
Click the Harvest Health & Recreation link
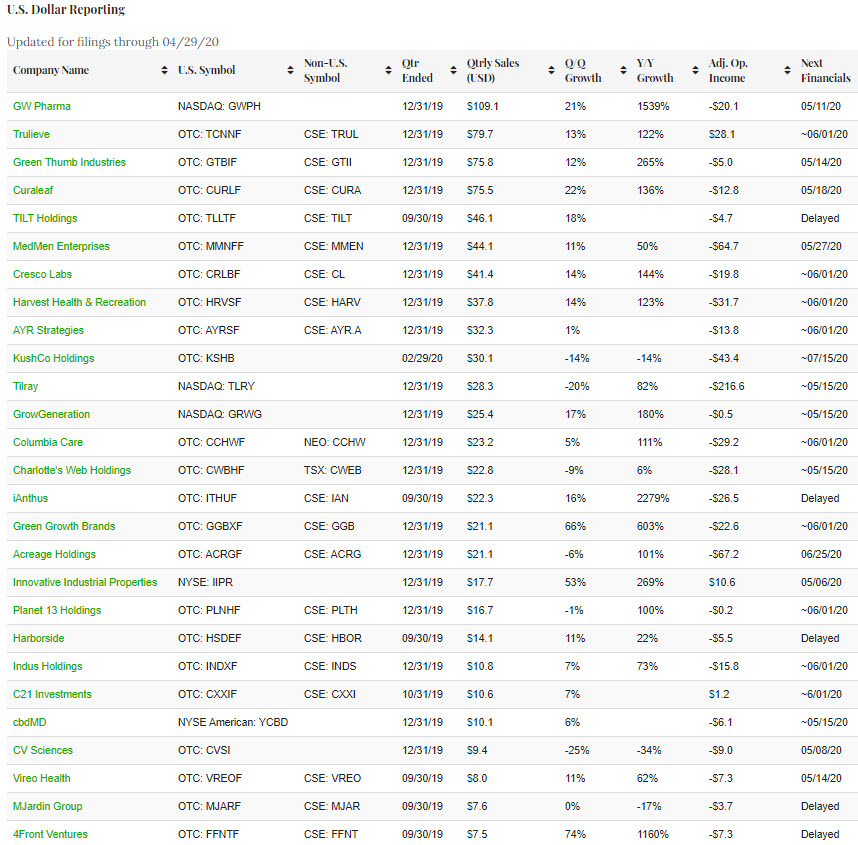click(79, 302)
